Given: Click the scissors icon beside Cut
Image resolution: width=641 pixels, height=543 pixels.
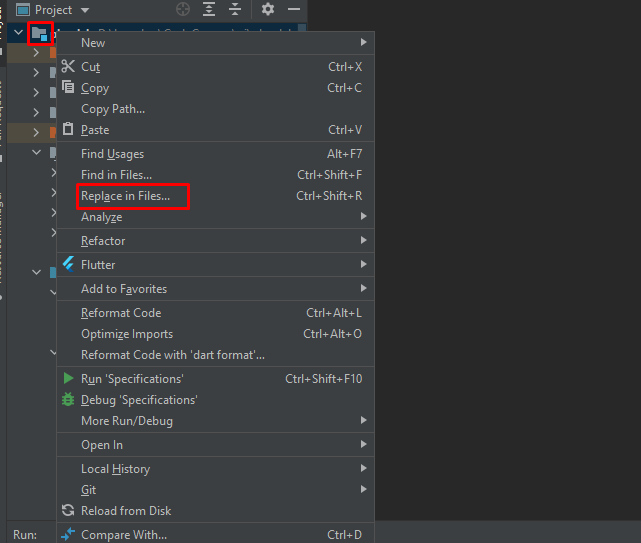Looking at the screenshot, I should tap(68, 67).
